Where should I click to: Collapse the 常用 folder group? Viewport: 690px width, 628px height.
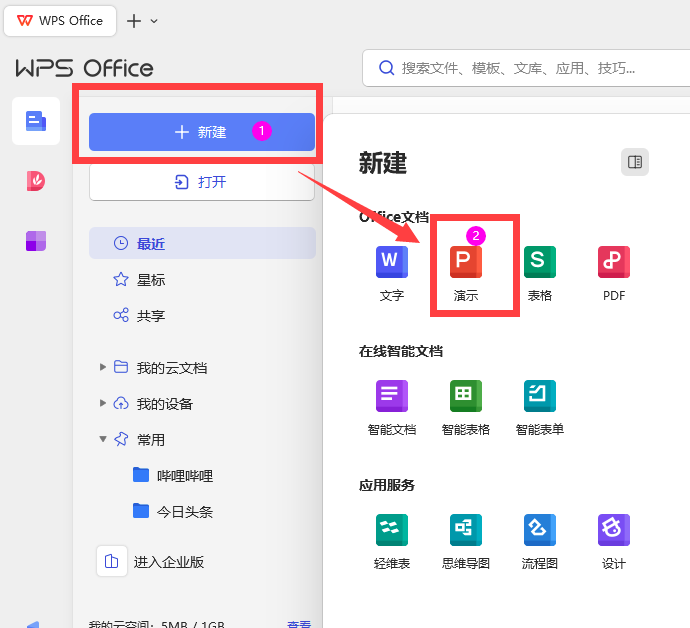click(x=103, y=439)
